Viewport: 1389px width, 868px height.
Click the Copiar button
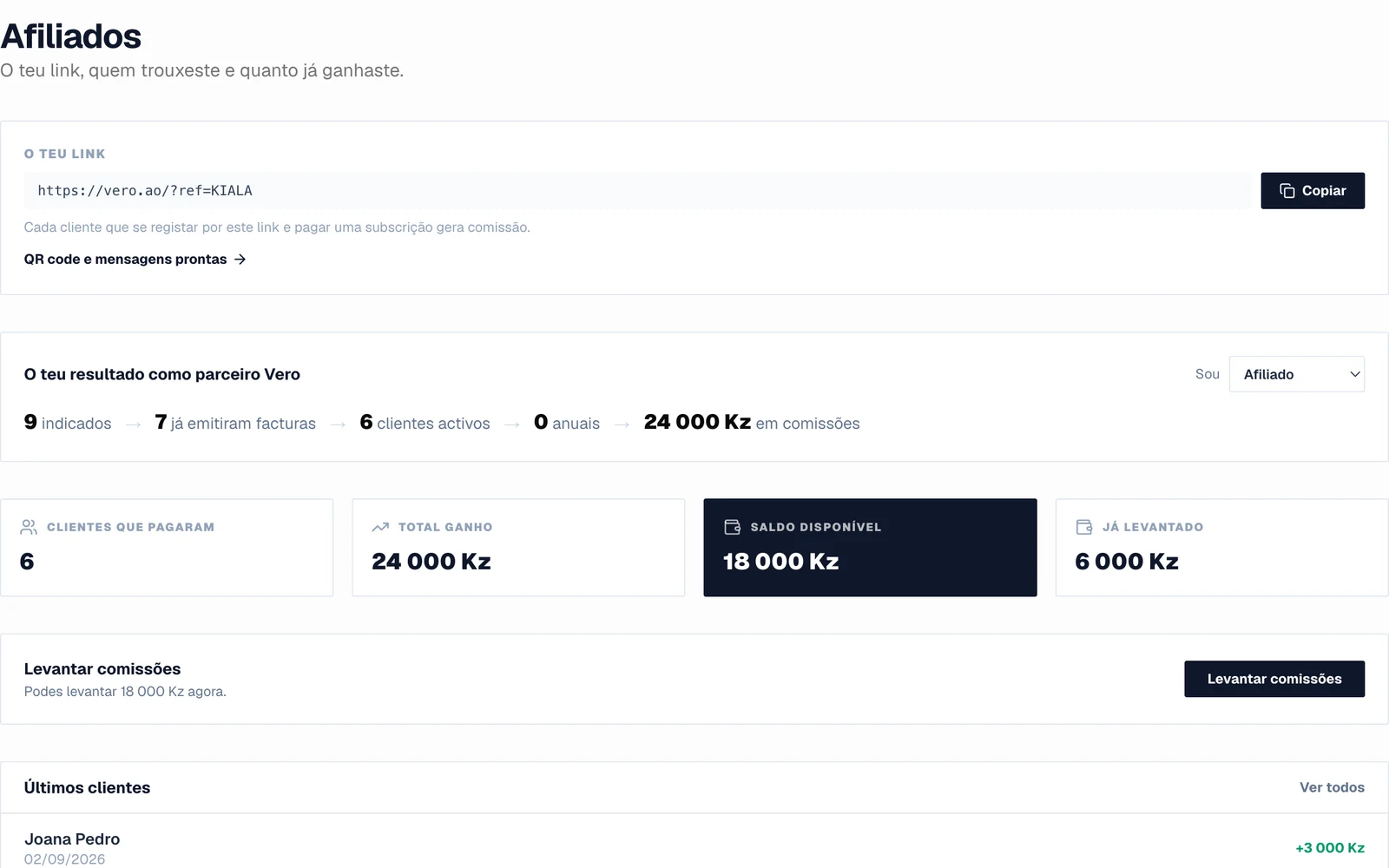(x=1313, y=191)
